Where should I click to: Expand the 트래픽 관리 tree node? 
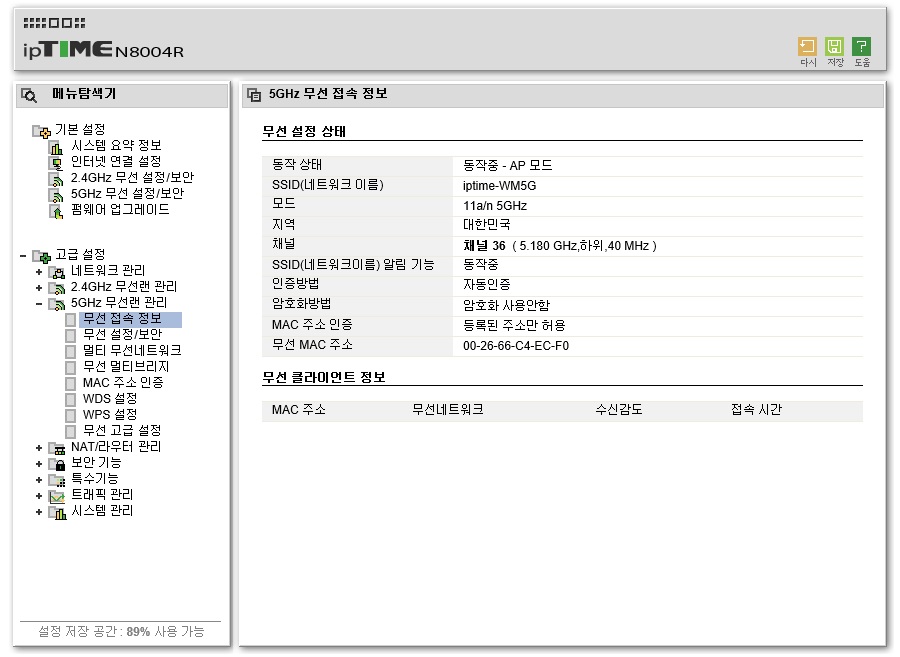tap(39, 496)
